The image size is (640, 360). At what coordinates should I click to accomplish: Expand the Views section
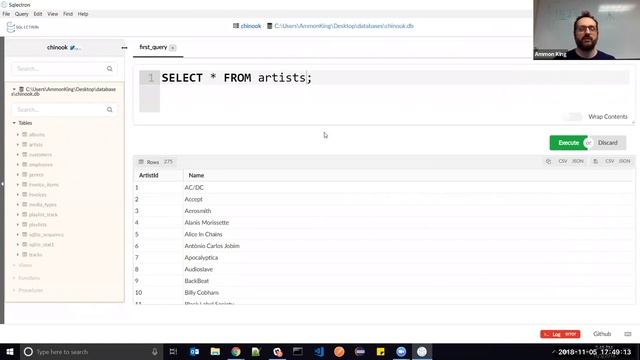coord(14,265)
